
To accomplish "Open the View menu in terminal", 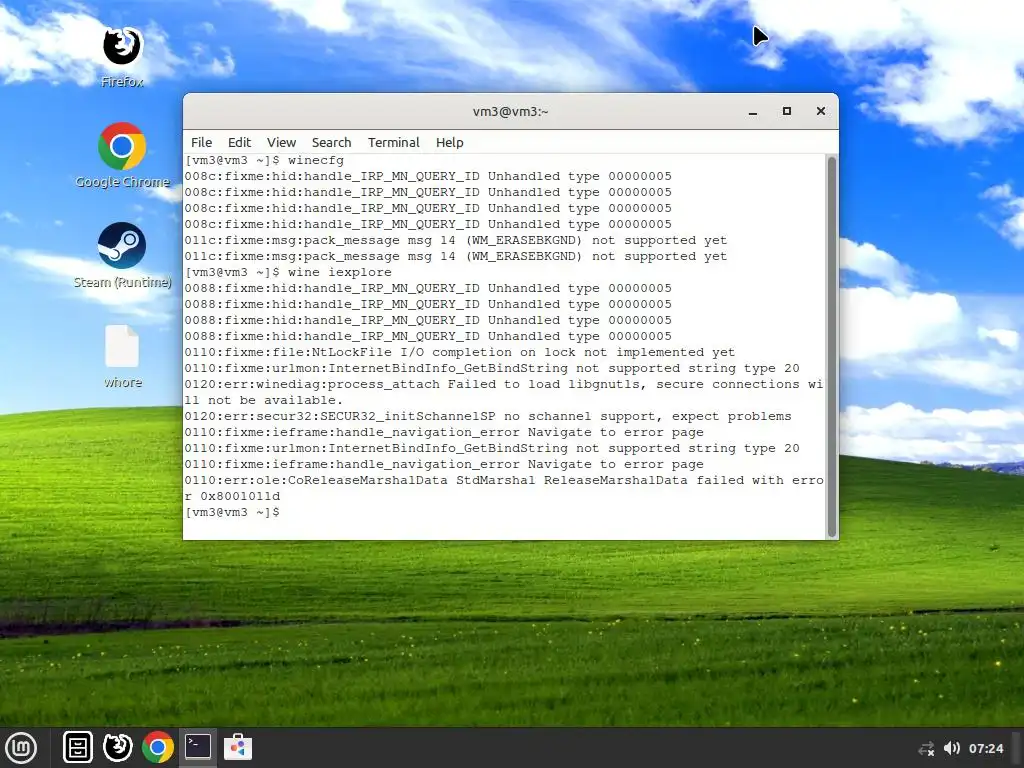I will (281, 142).
